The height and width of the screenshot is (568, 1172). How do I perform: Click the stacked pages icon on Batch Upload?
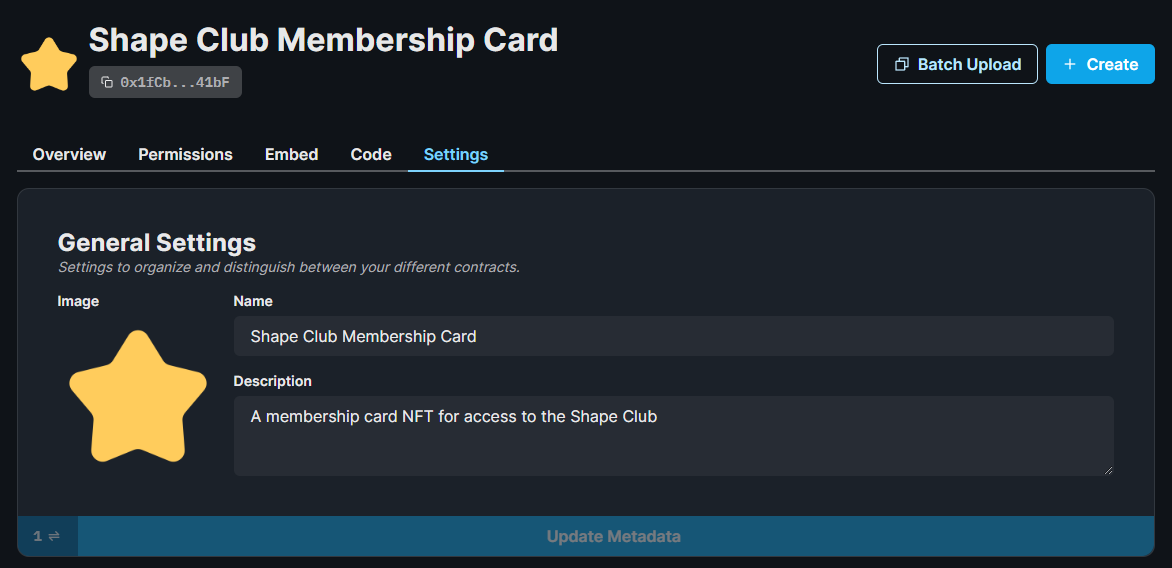click(901, 64)
